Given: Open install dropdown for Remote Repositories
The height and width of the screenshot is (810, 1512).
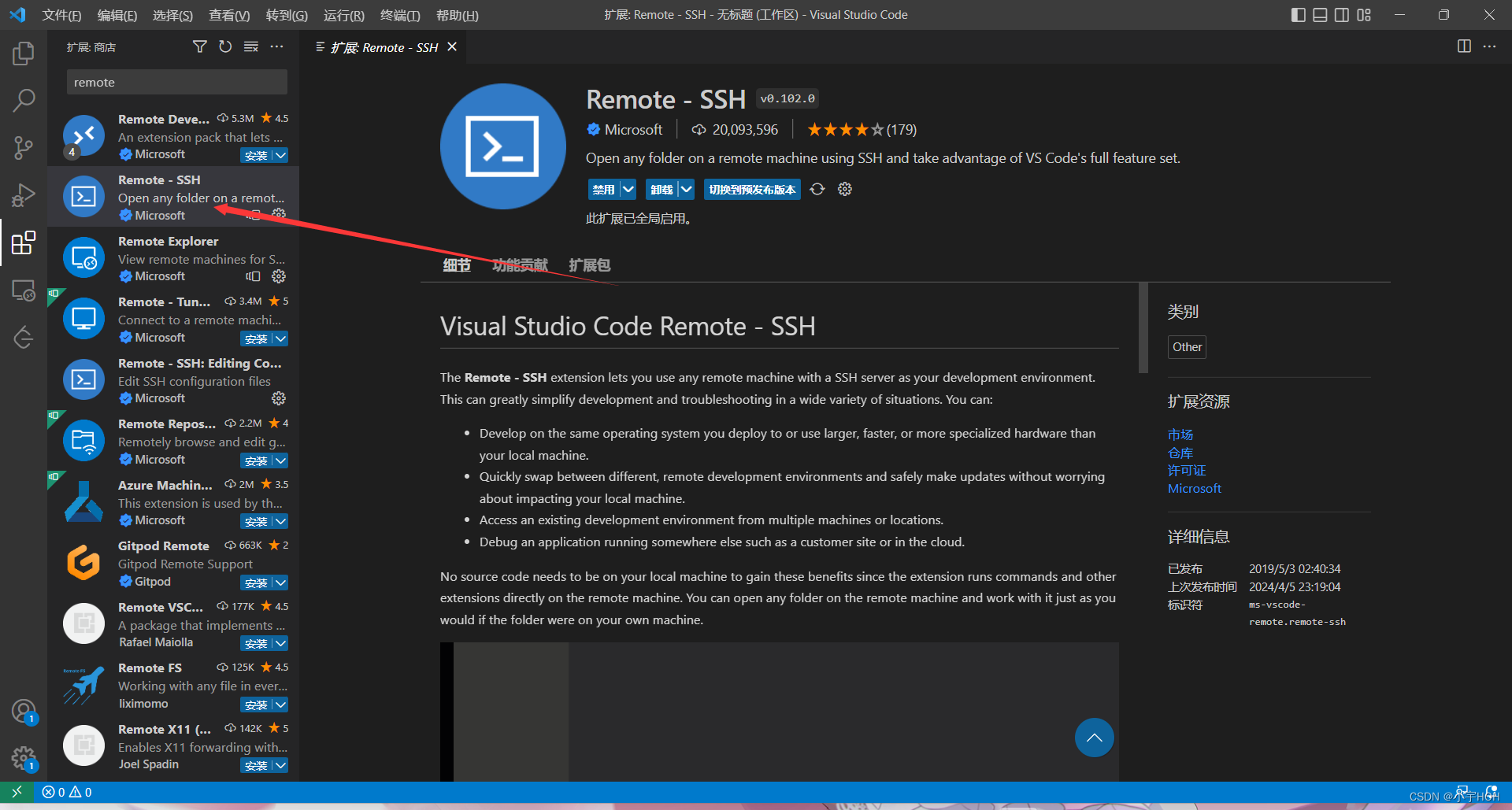Looking at the screenshot, I should pos(280,460).
